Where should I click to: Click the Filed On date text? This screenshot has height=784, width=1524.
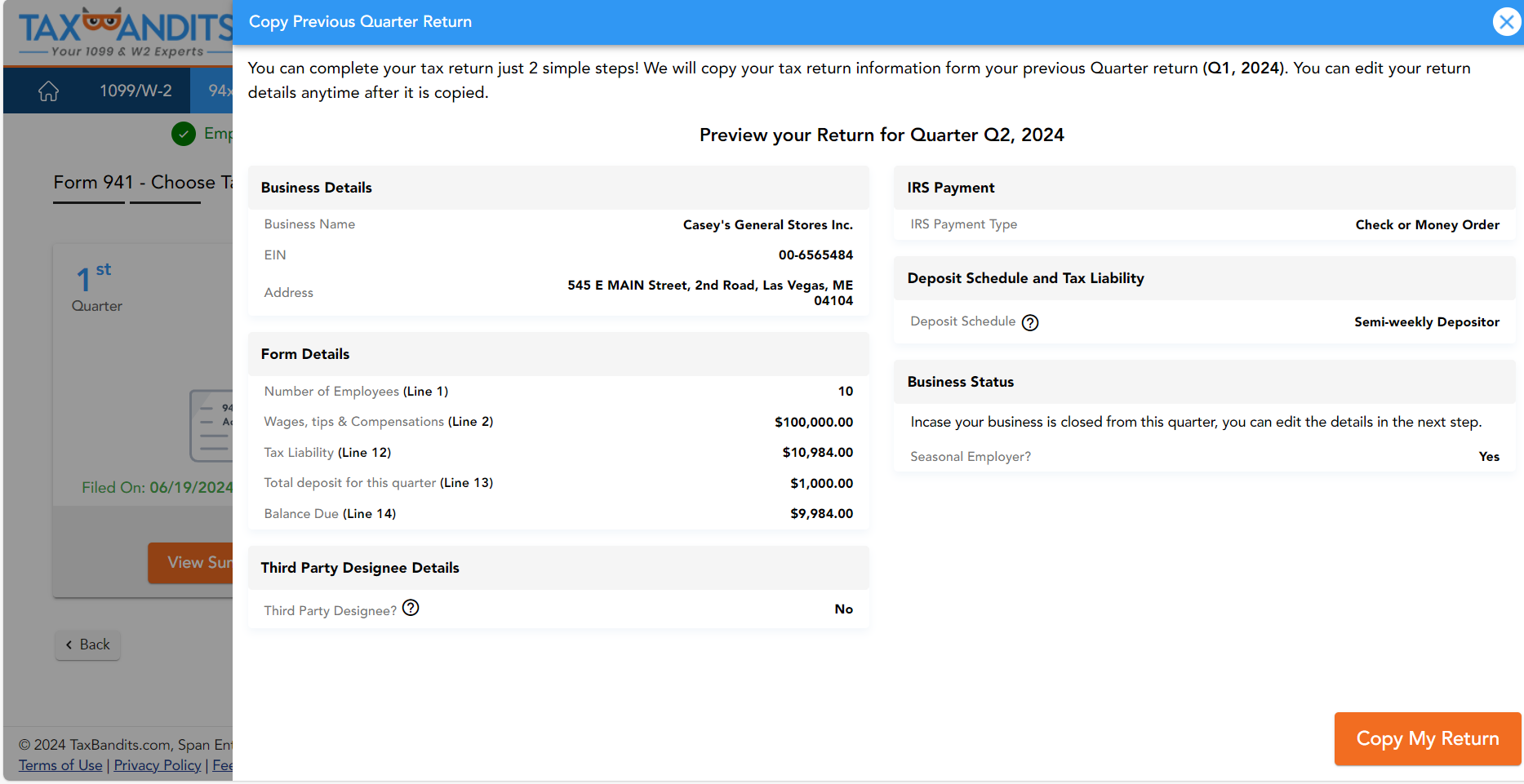pyautogui.click(x=156, y=487)
